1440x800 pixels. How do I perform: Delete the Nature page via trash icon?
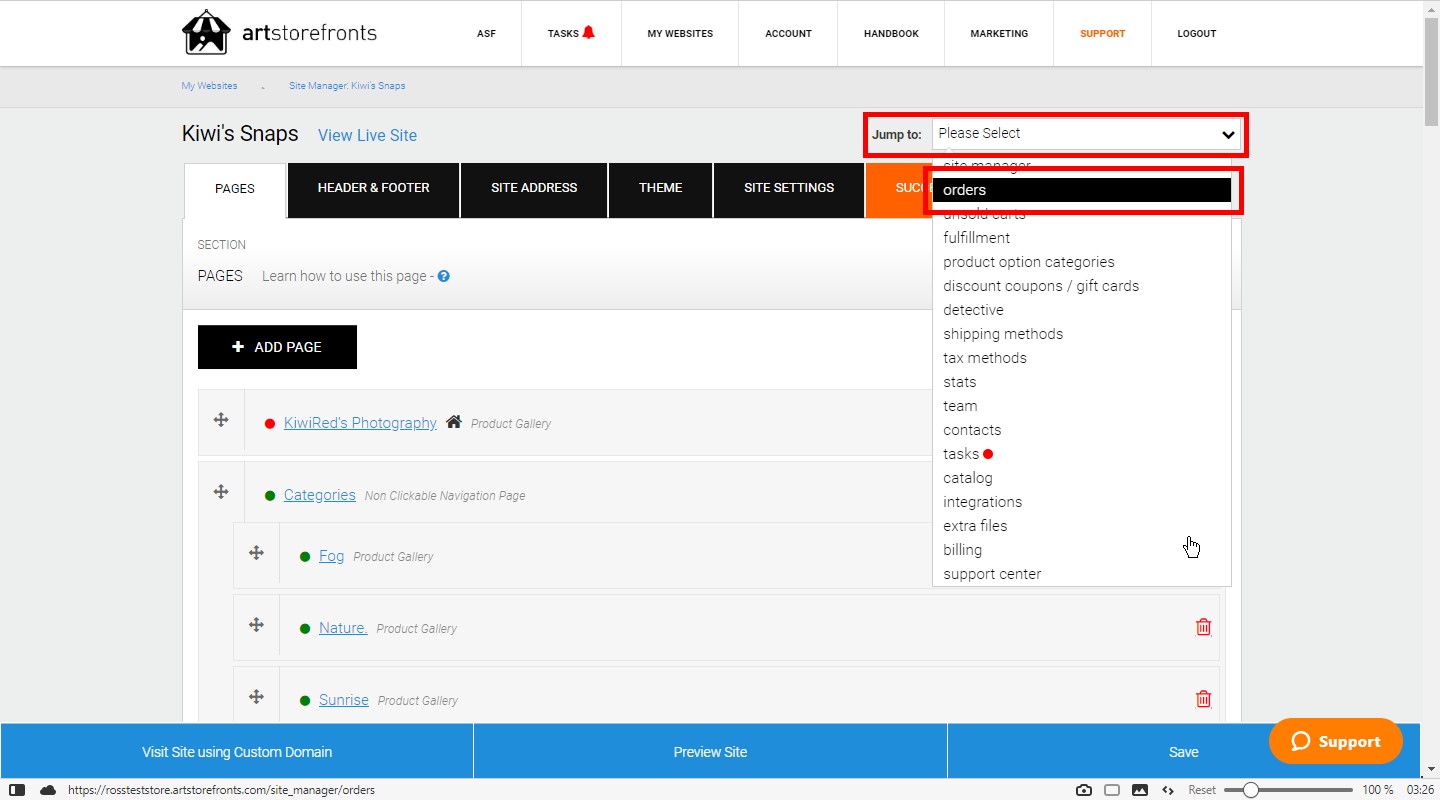tap(1203, 626)
